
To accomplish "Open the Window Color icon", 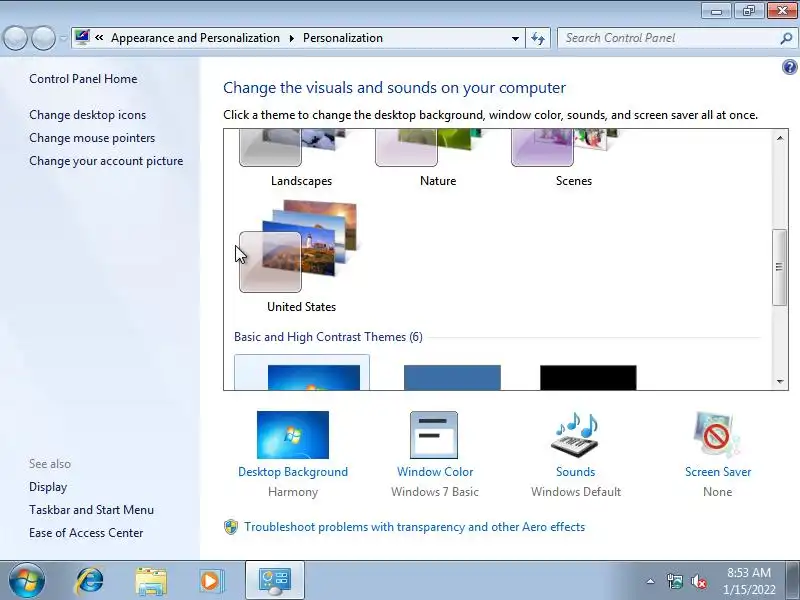I will [x=434, y=435].
